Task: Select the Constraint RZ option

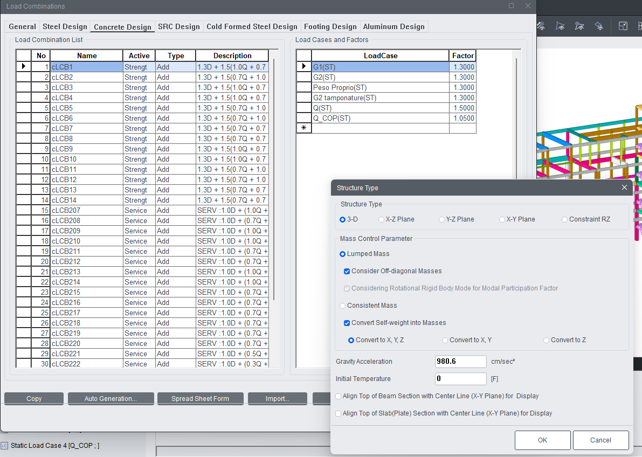Action: (565, 219)
